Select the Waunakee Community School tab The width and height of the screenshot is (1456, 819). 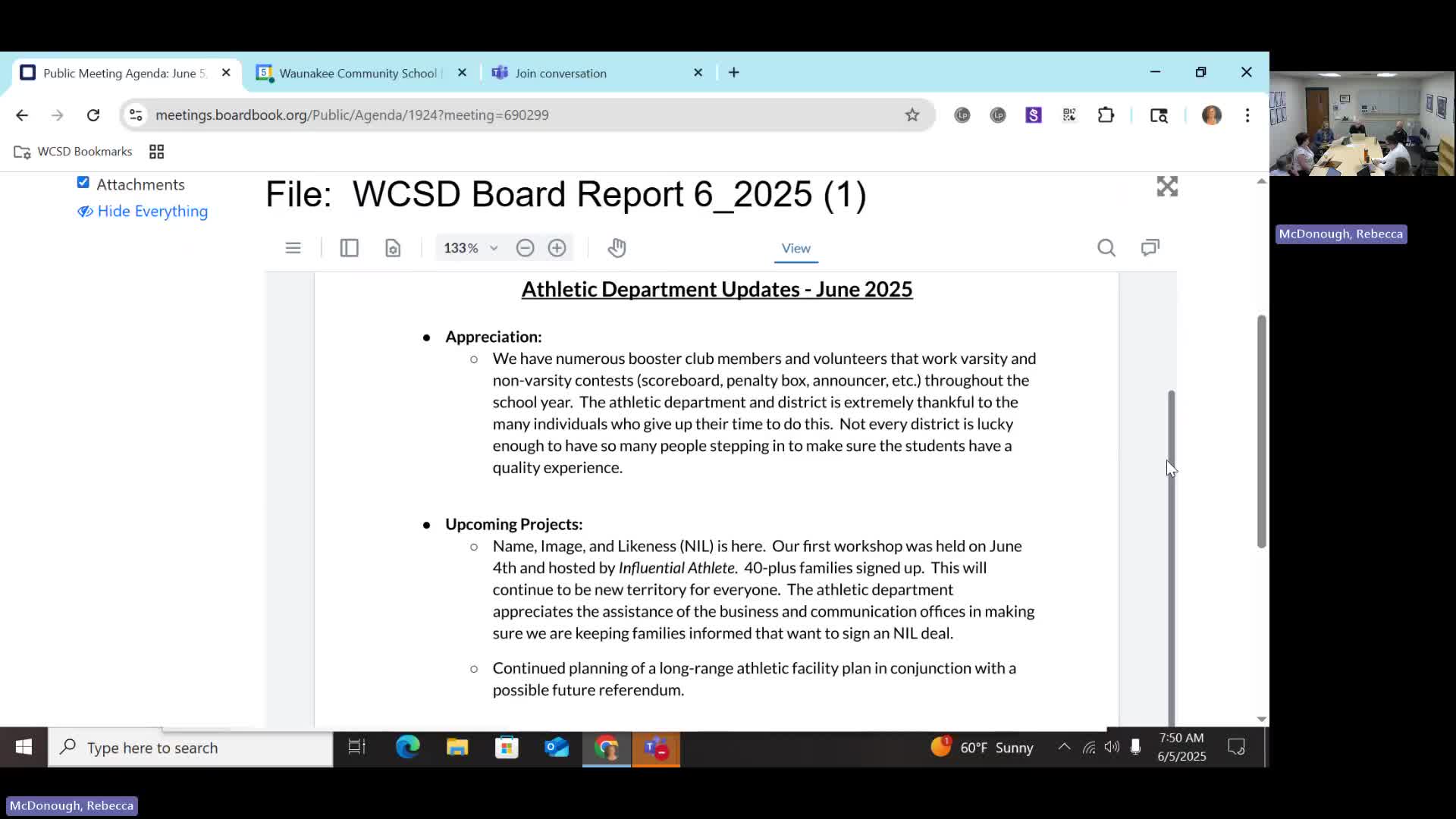click(356, 73)
